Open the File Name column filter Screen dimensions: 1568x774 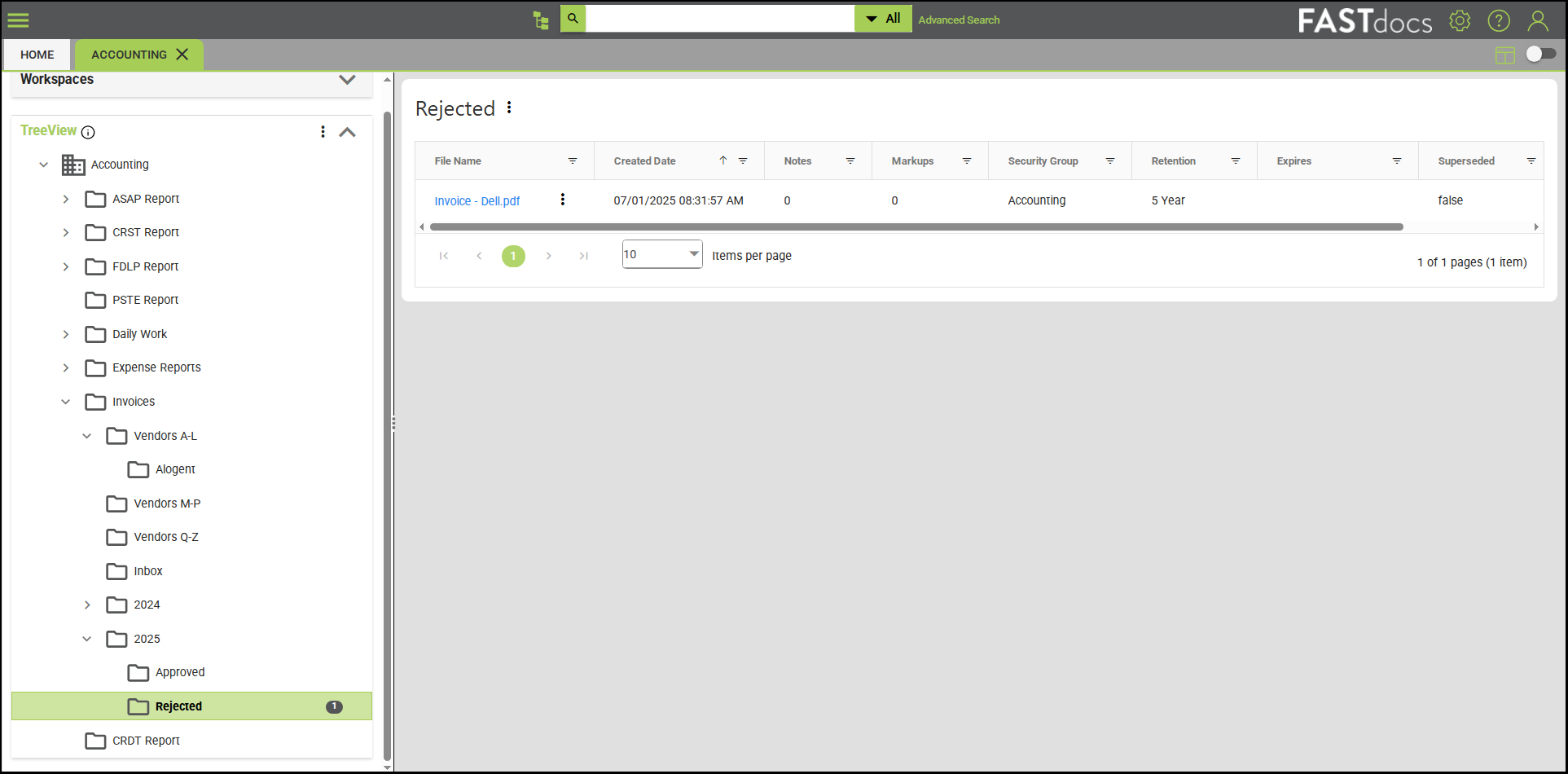coord(573,161)
